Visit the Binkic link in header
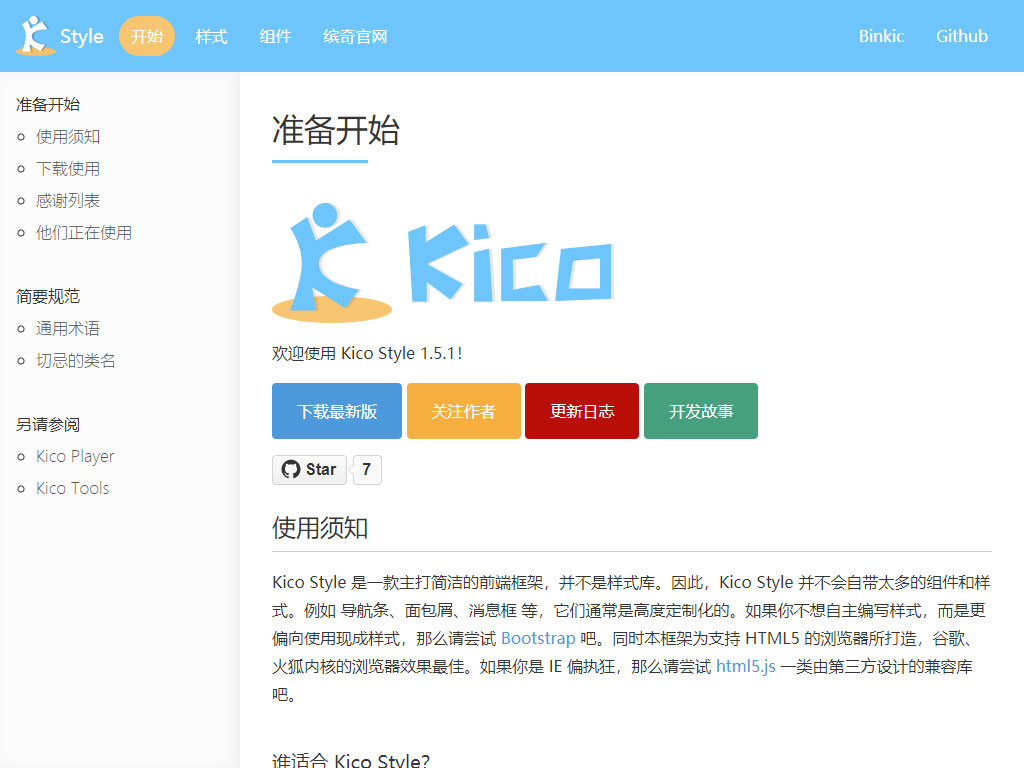The width and height of the screenshot is (1024, 768). click(x=881, y=36)
